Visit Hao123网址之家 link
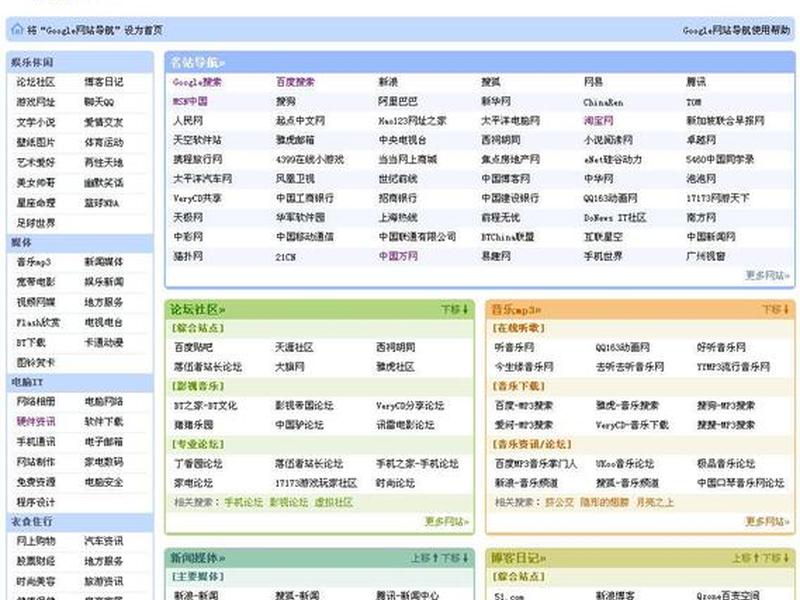Screen dimensions: 800x600 (412, 121)
